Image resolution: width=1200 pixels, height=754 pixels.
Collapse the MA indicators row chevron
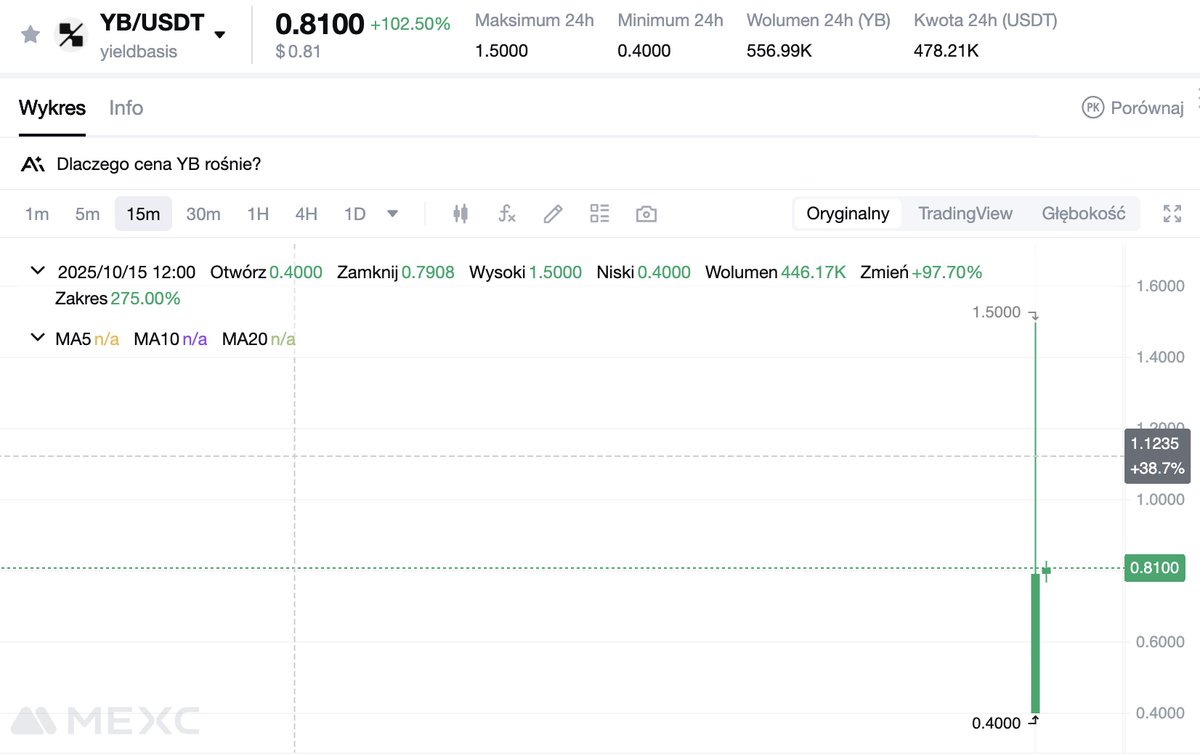pos(38,338)
